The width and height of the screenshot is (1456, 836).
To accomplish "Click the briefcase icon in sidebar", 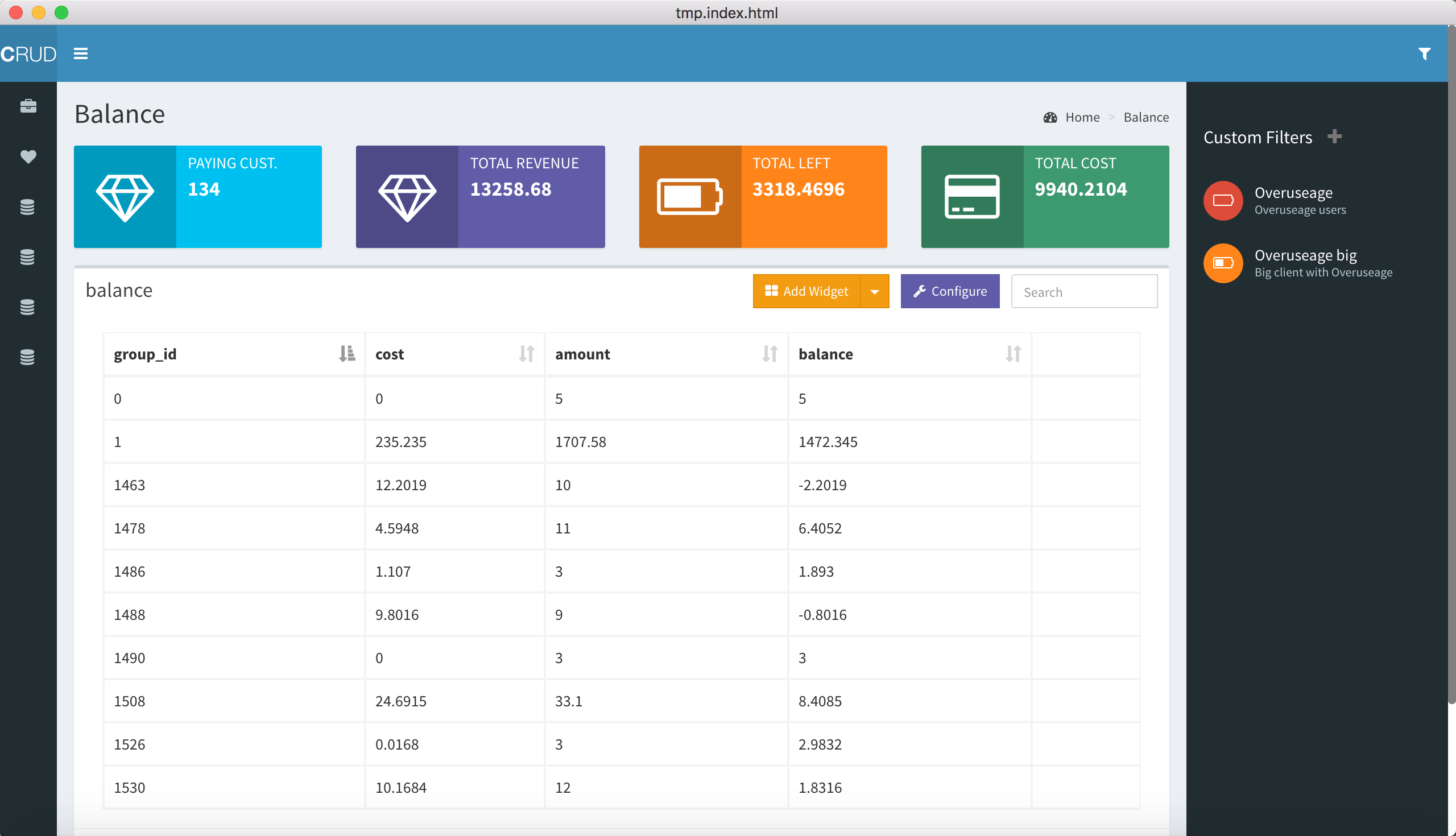I will coord(28,106).
